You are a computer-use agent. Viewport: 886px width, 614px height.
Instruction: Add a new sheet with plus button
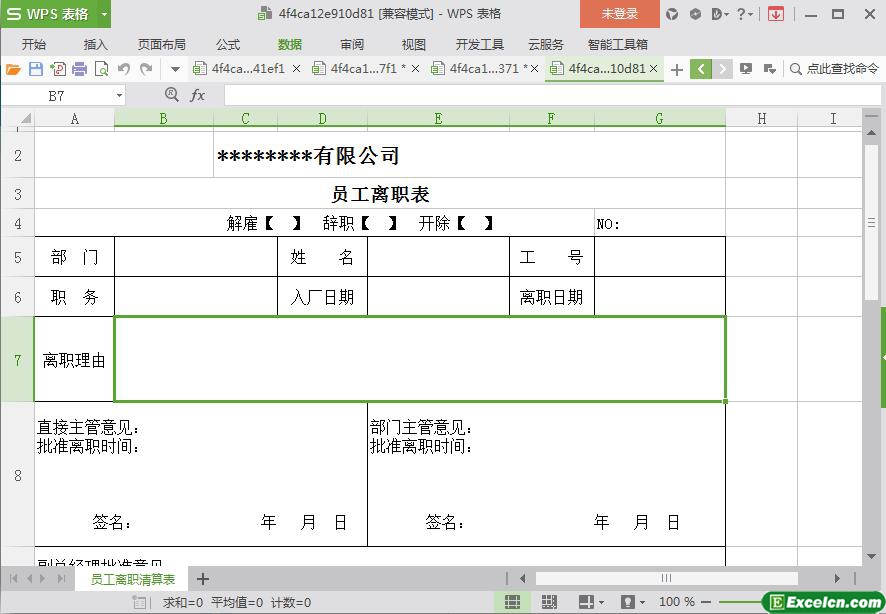click(x=203, y=579)
